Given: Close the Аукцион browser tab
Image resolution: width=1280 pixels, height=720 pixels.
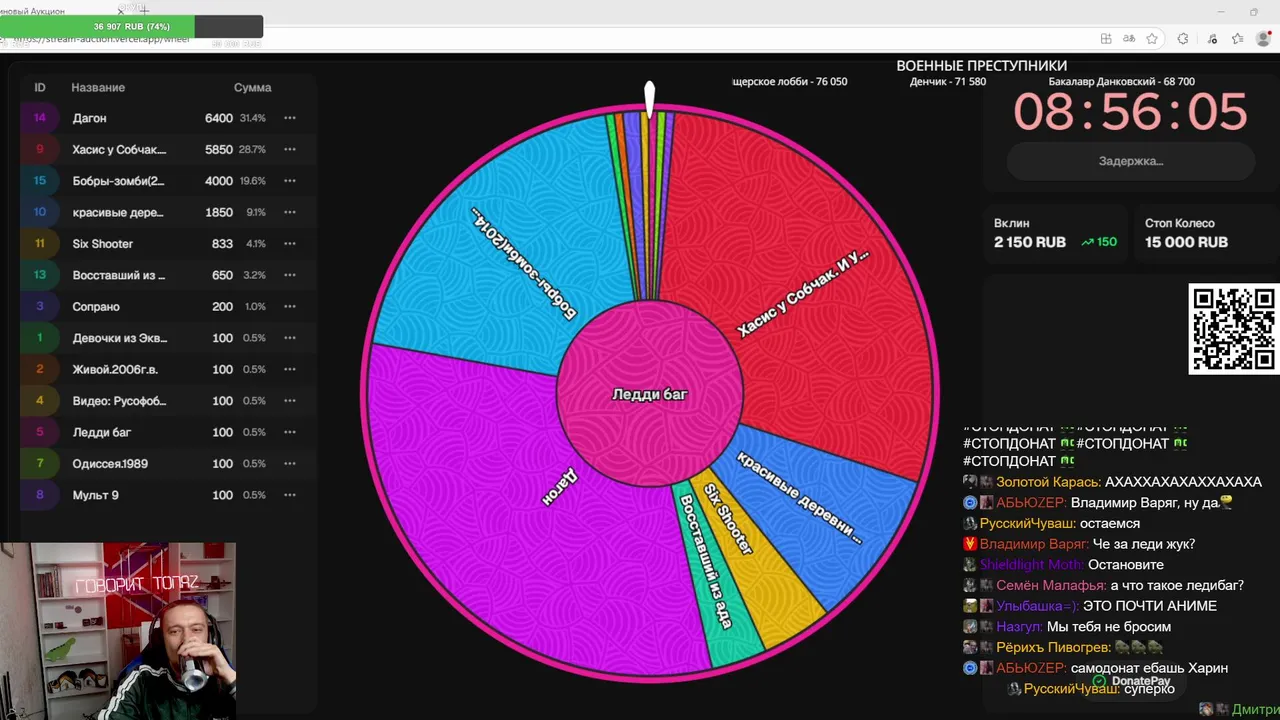Looking at the screenshot, I should 120,11.
